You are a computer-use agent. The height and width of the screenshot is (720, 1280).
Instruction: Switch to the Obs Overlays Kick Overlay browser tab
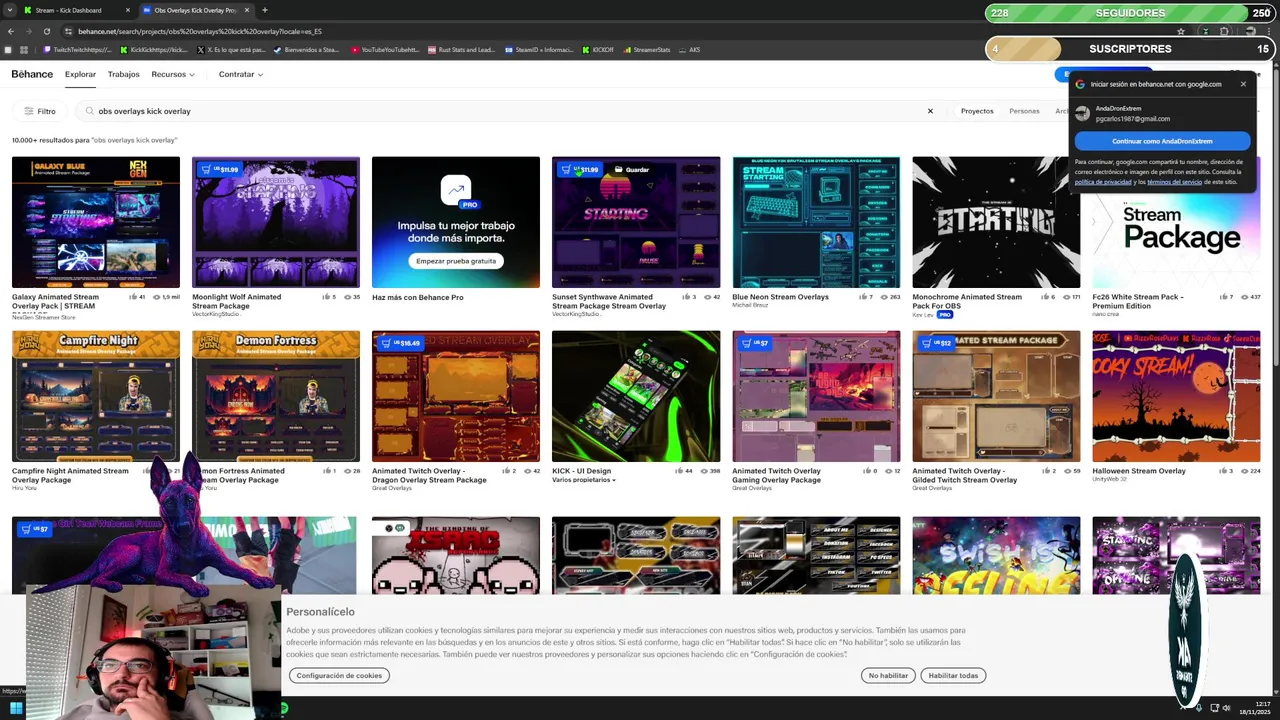pyautogui.click(x=195, y=10)
